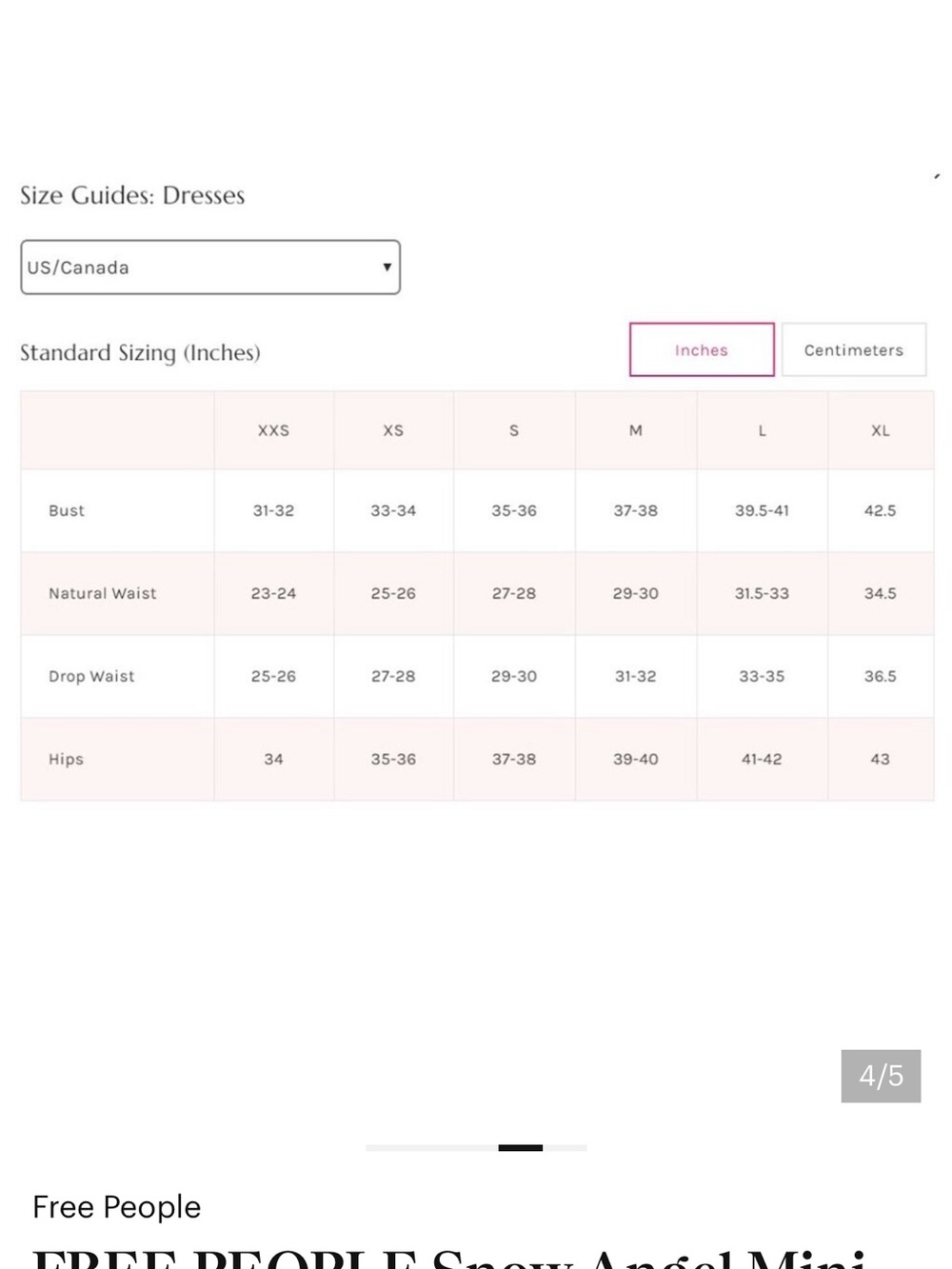
Task: Click the Drop Waist row label
Action: pyautogui.click(x=91, y=676)
